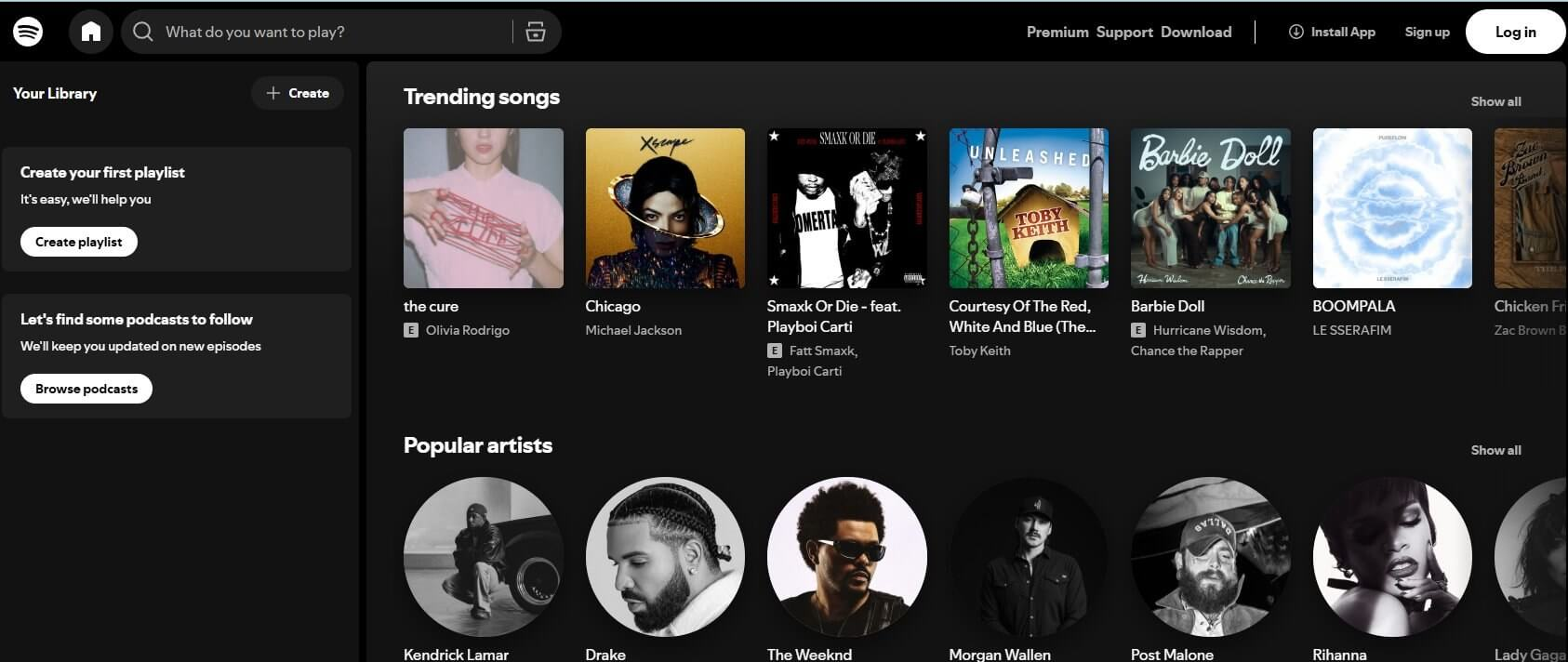The image size is (1568, 662).
Task: Open Smaxk Or Die cover art
Action: pos(847,208)
